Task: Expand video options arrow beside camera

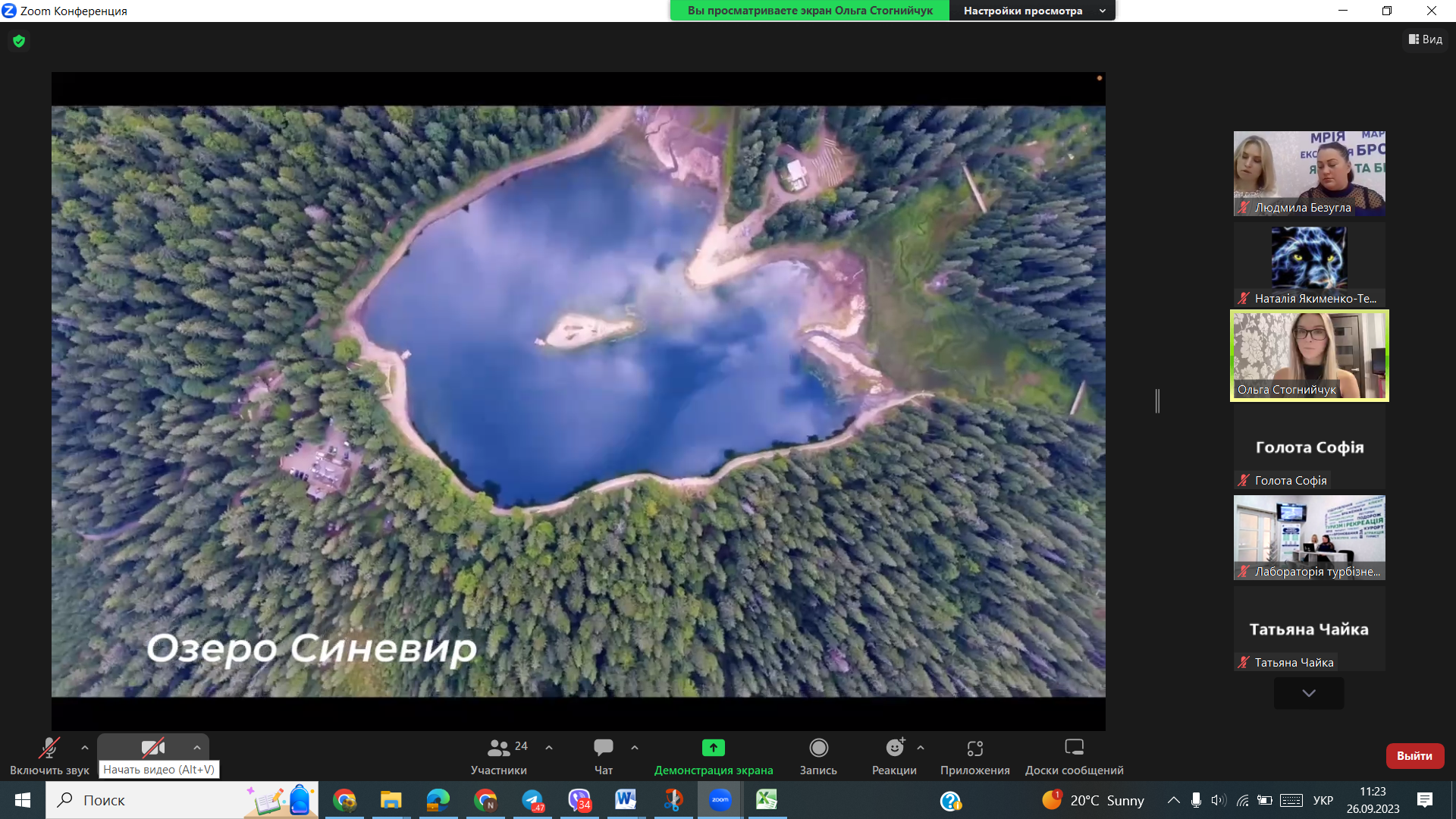Action: pyautogui.click(x=197, y=748)
